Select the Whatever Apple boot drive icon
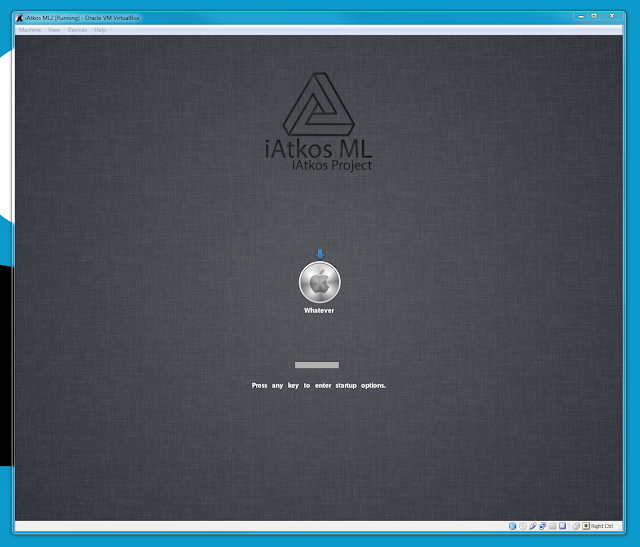Screen dimensions: 640x547 (319, 282)
